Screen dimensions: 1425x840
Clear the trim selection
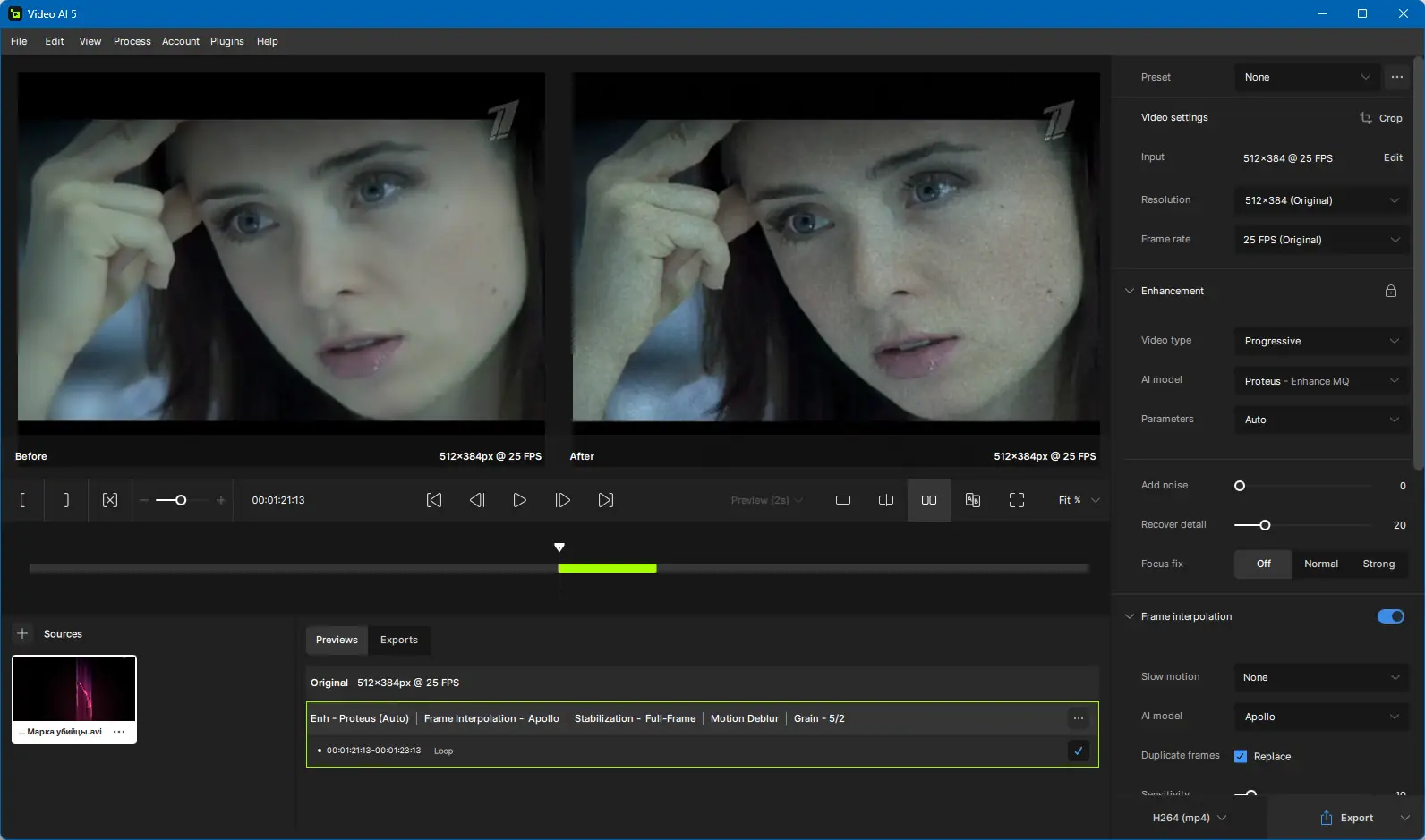coord(110,500)
